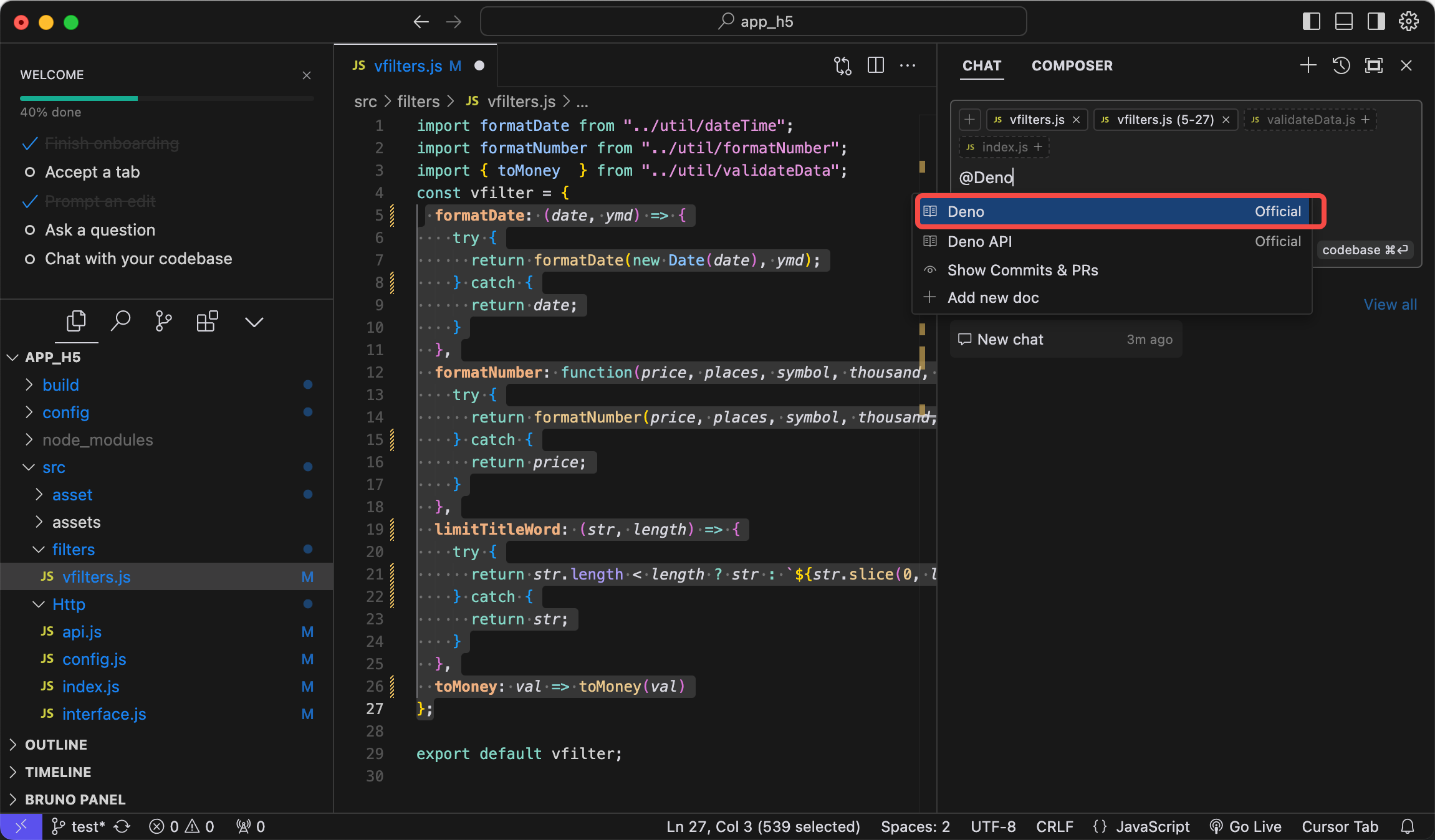The image size is (1435, 840).
Task: Open the New chat history entry
Action: point(1066,340)
